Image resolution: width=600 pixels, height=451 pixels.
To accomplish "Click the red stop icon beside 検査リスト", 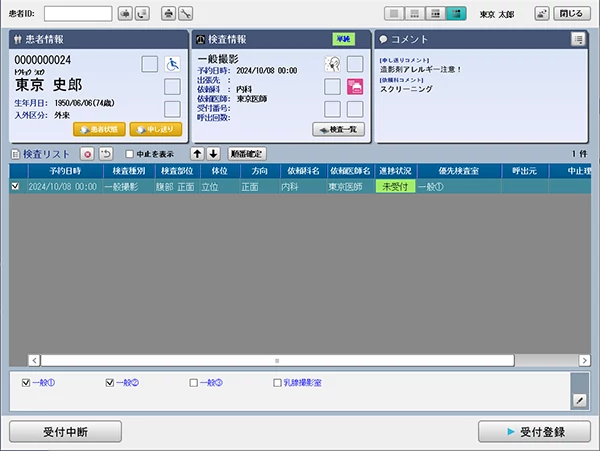I will [x=88, y=154].
